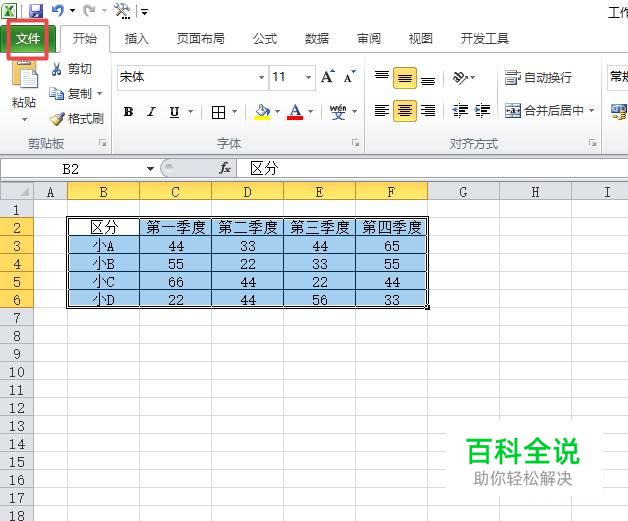Expand the 粘贴 options arrow
Screen dimensions: 628x521
[x=24, y=119]
